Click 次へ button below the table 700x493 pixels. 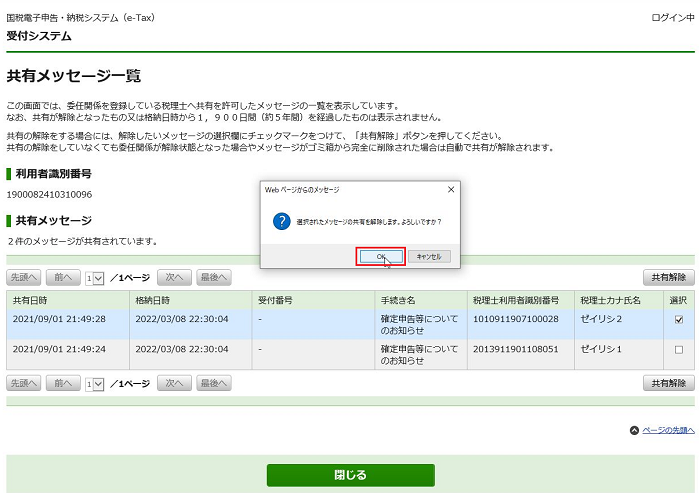173,383
